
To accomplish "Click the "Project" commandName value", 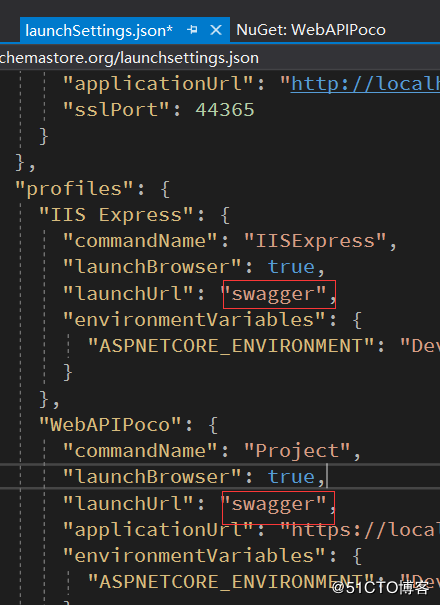I will tap(297, 451).
